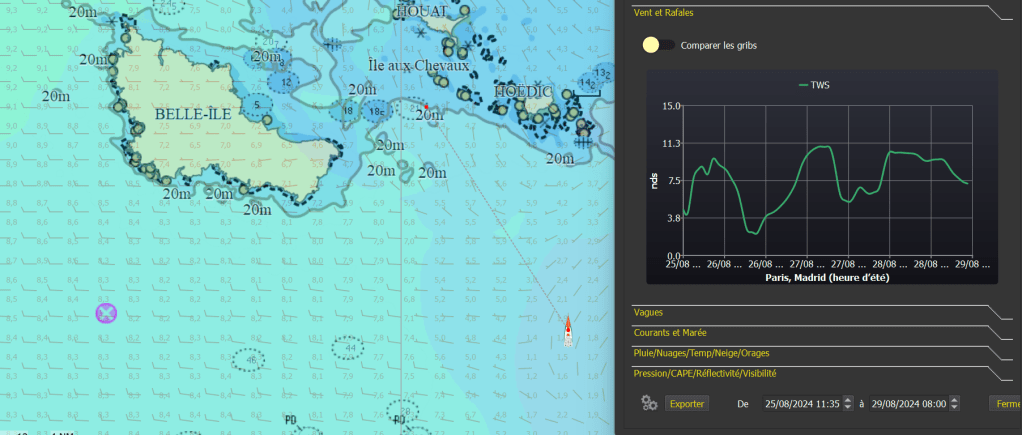Image resolution: width=1022 pixels, height=435 pixels.
Task: Expand the Pluie/Nuages/Temp/Neige/Orages section
Action: pyautogui.click(x=701, y=353)
